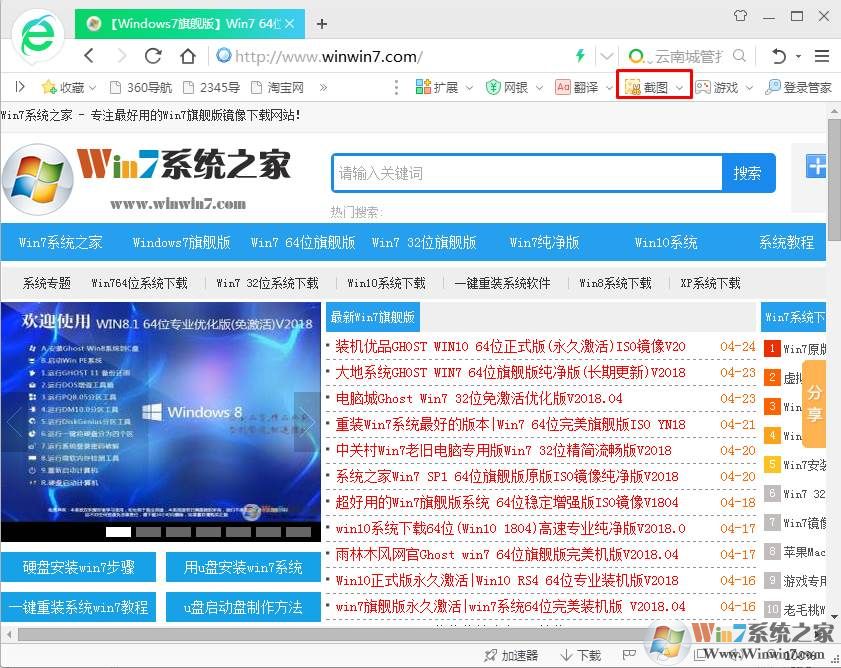Click the 扩展 extensions icon
841x668 pixels.
(x=423, y=86)
